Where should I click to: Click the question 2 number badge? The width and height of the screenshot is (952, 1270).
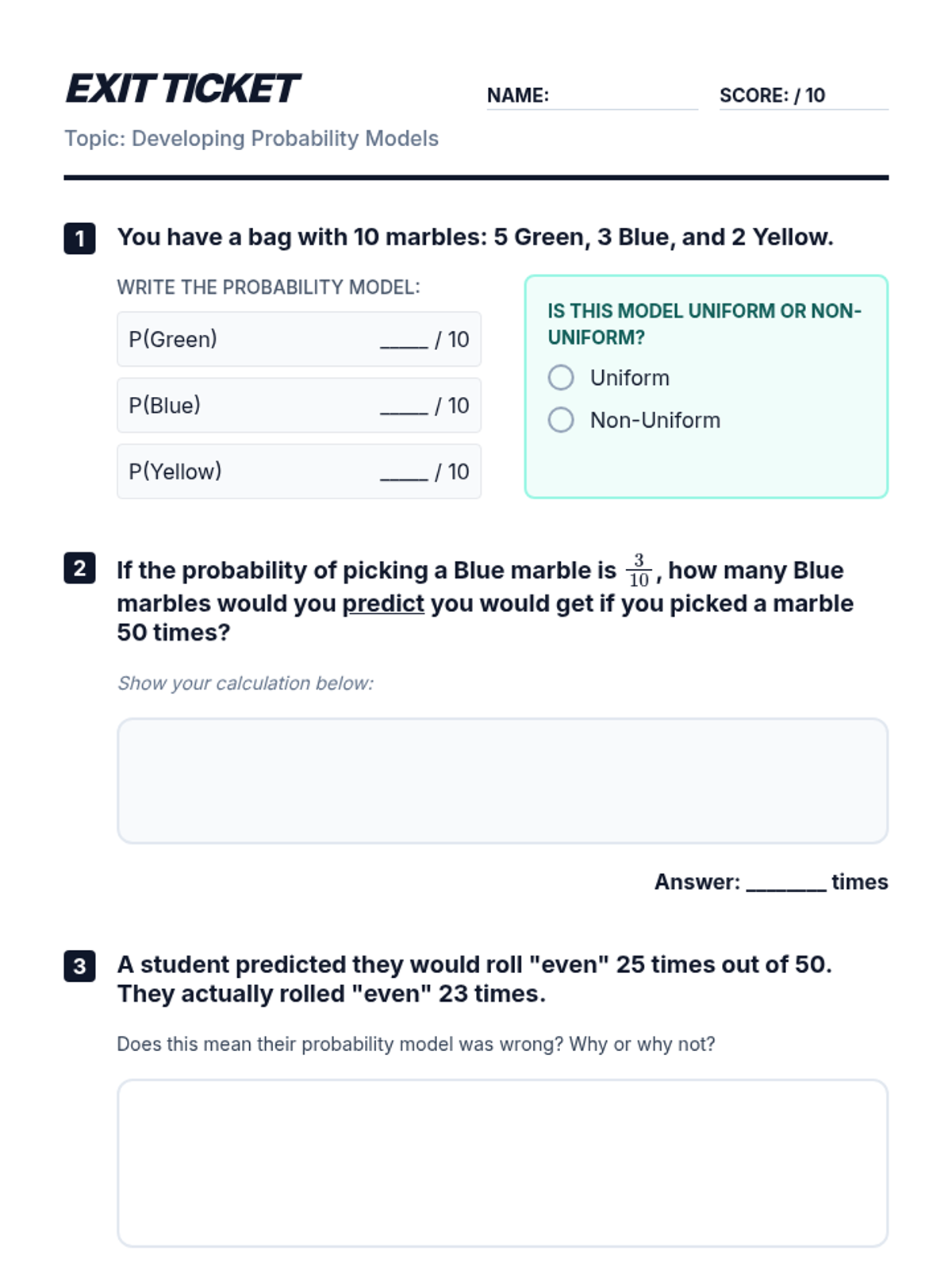click(79, 568)
